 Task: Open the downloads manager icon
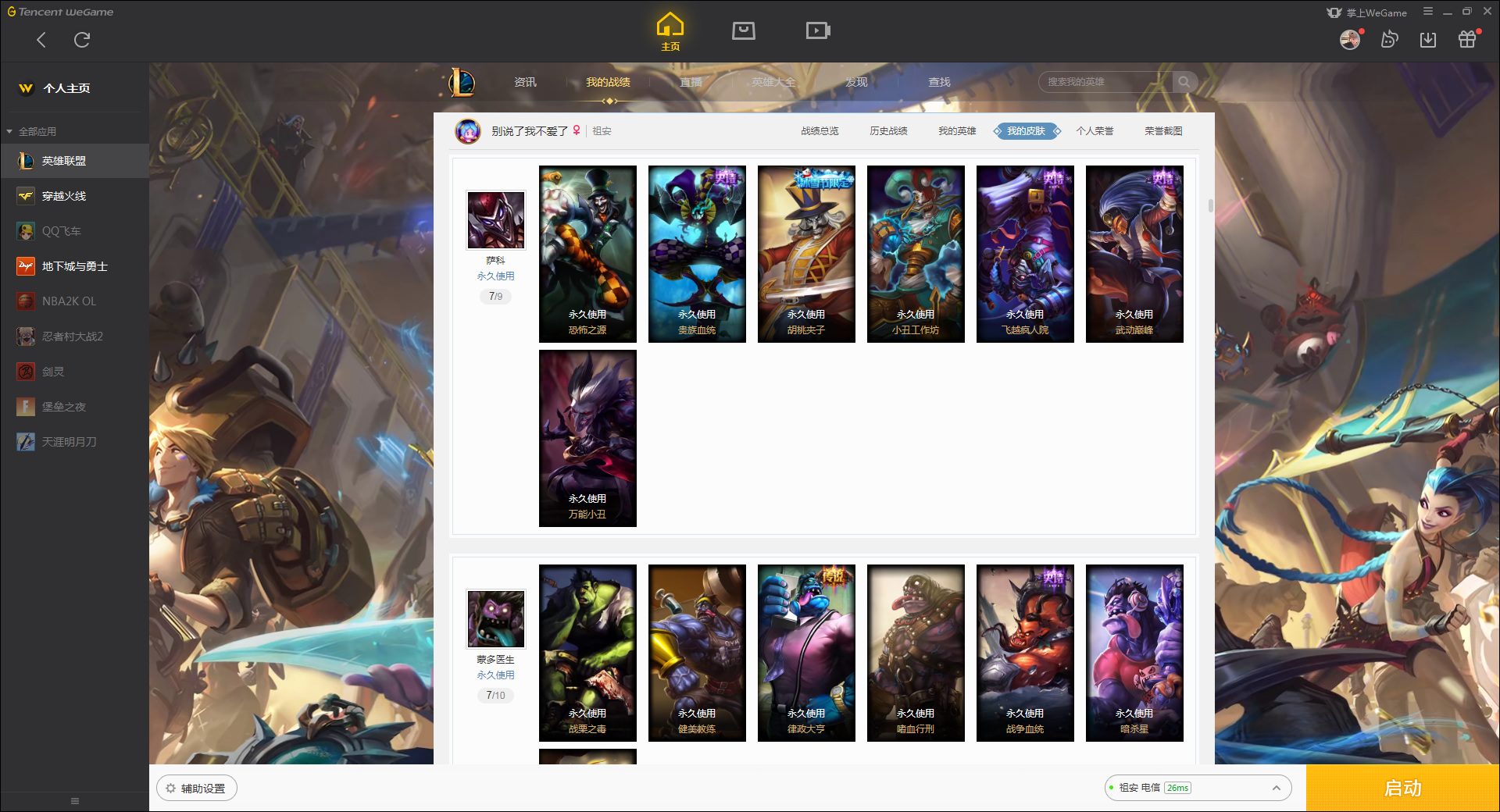(1428, 40)
